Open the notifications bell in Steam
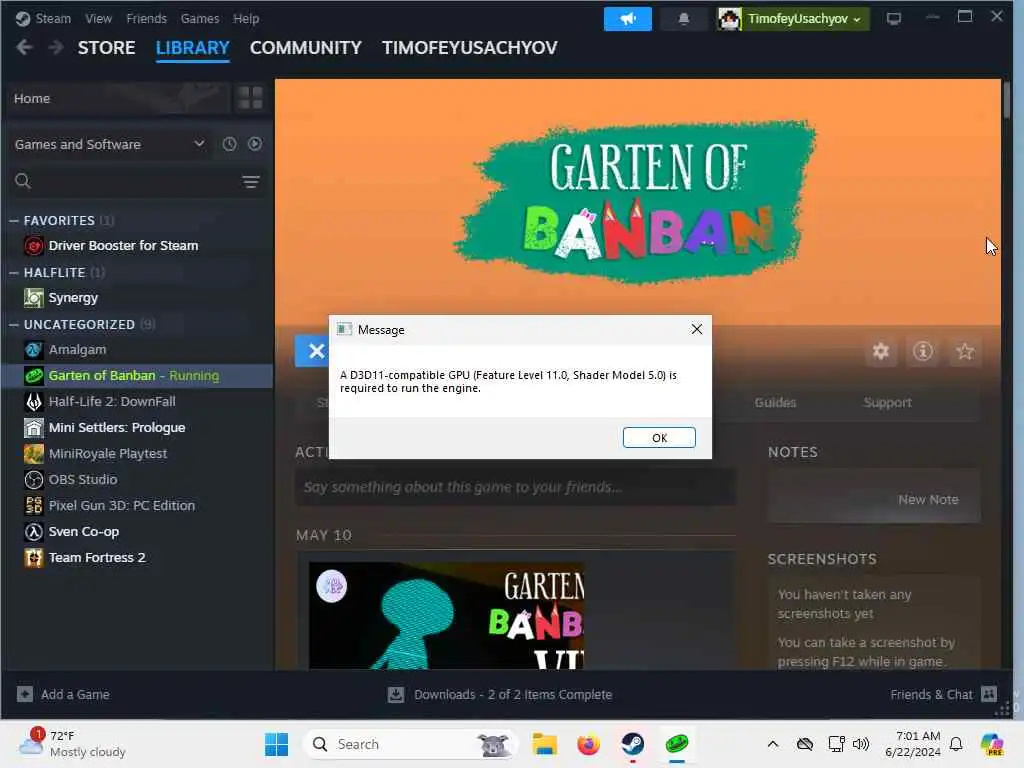 point(683,19)
